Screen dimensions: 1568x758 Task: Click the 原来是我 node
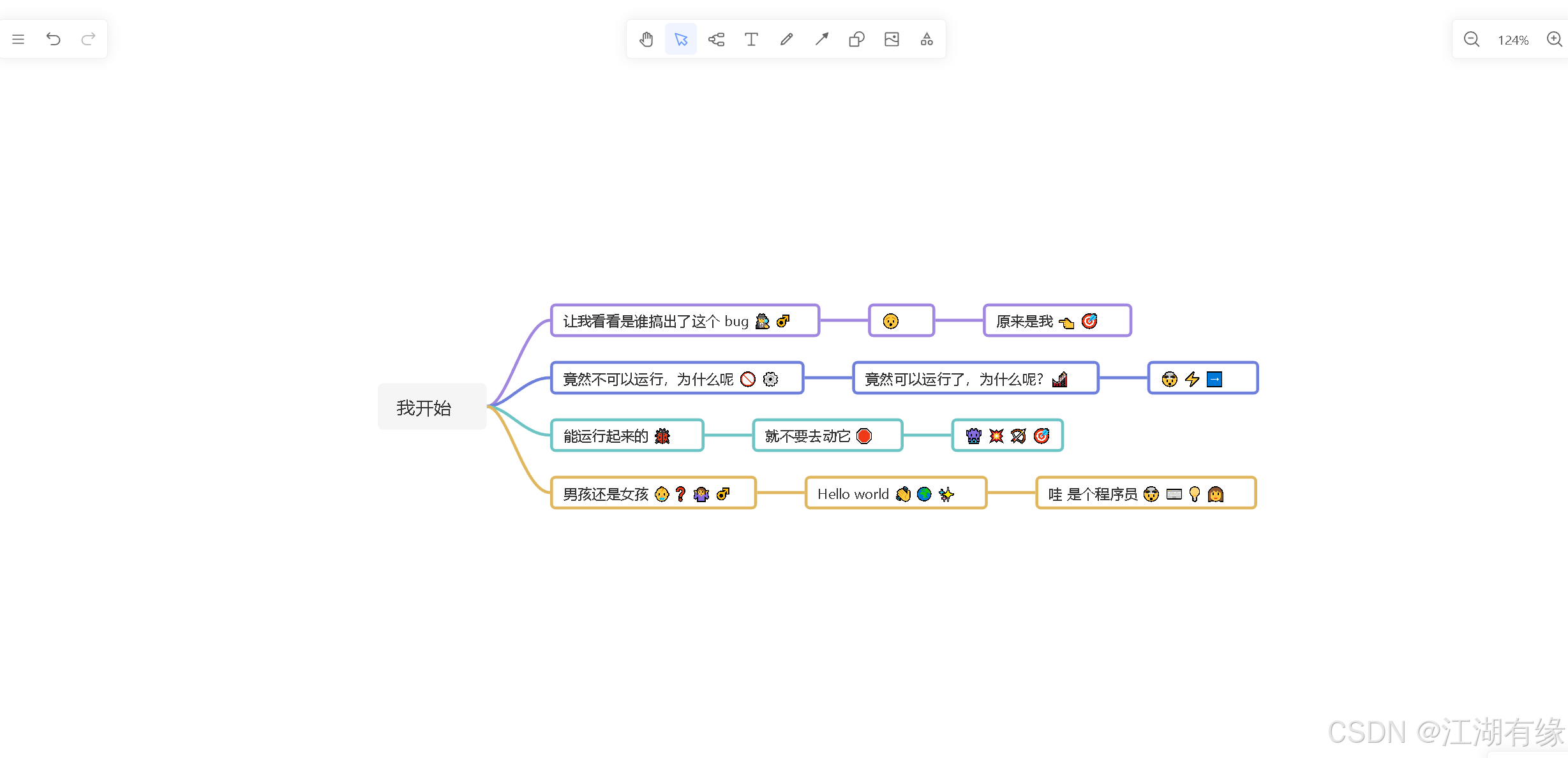1057,320
